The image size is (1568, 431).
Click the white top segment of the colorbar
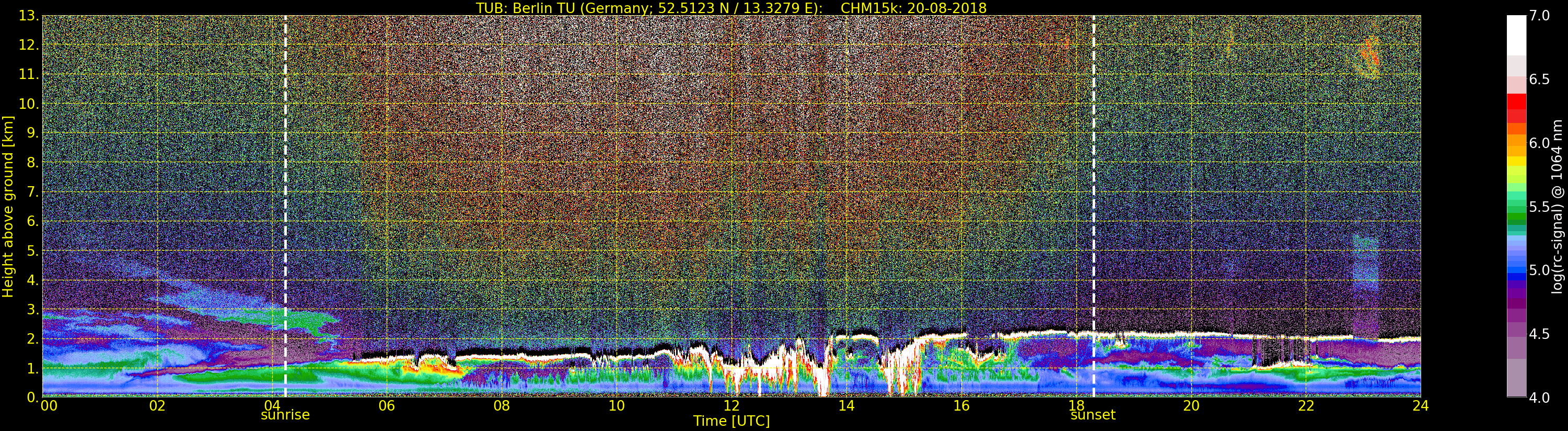point(1516,33)
